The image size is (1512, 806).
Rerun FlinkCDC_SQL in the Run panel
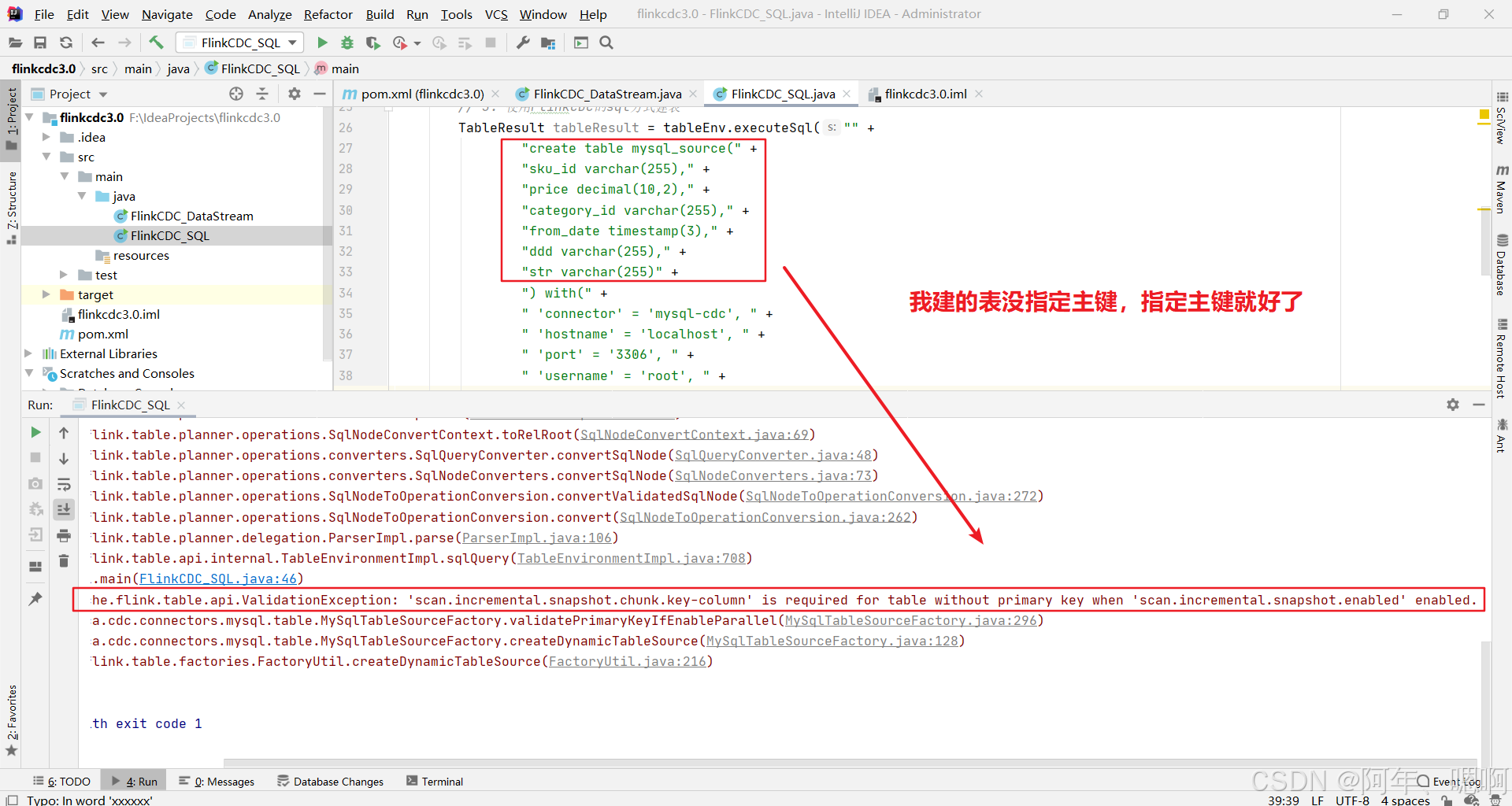pyautogui.click(x=35, y=432)
